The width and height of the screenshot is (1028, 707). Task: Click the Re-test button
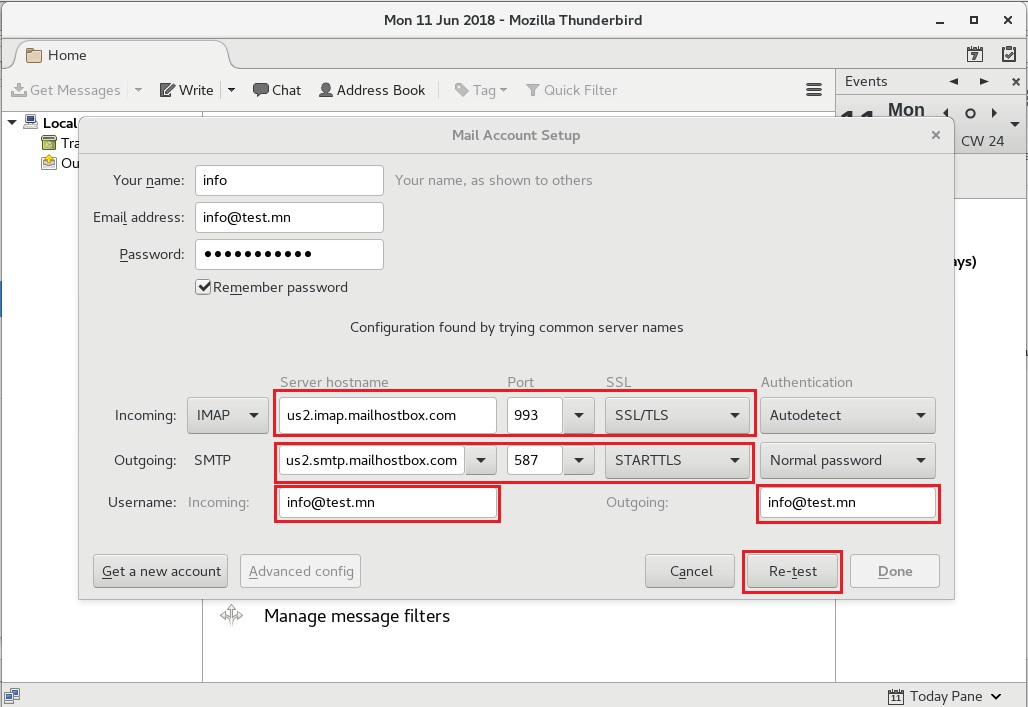793,571
